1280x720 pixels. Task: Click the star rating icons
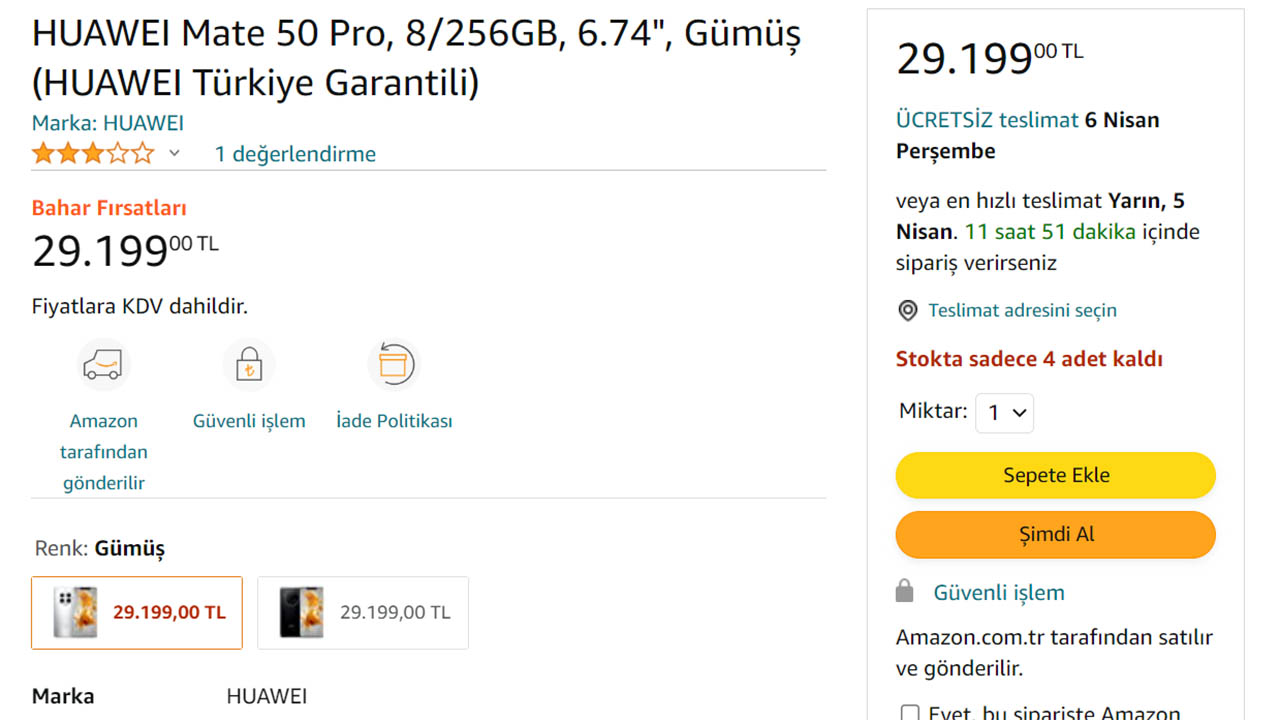93,154
